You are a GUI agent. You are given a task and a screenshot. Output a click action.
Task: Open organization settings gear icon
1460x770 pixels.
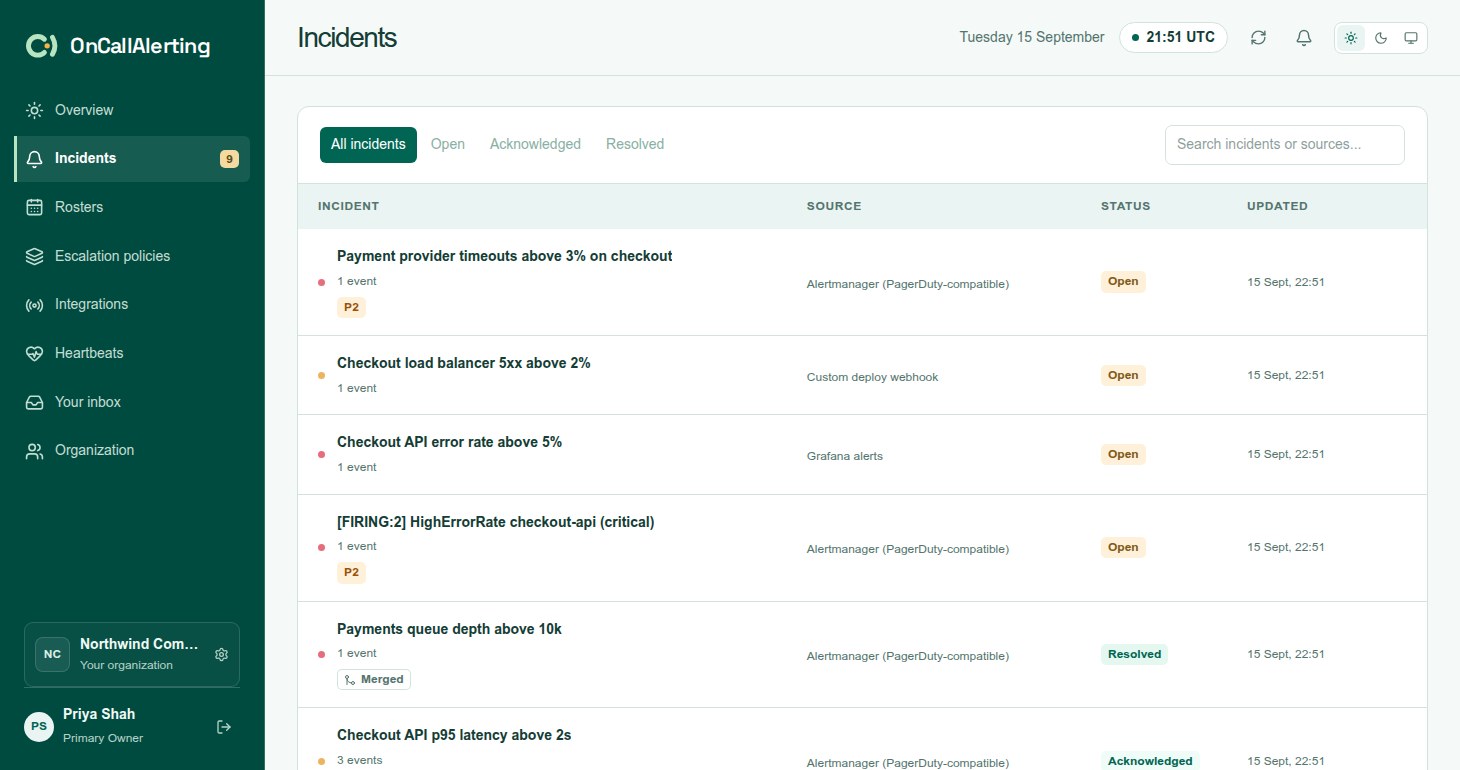coord(222,654)
